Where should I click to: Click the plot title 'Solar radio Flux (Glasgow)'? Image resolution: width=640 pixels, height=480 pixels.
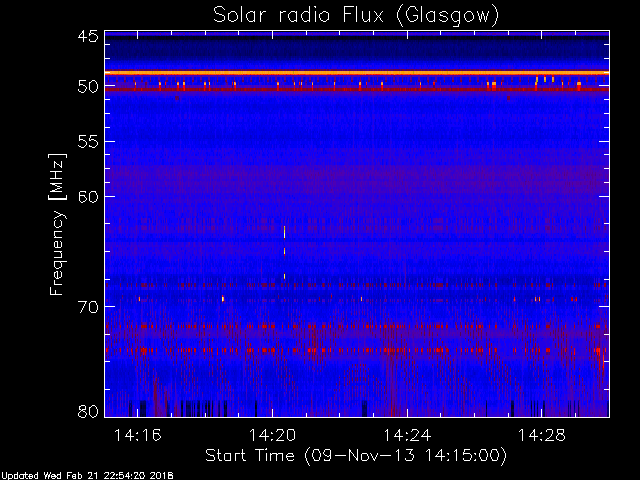(x=356, y=16)
